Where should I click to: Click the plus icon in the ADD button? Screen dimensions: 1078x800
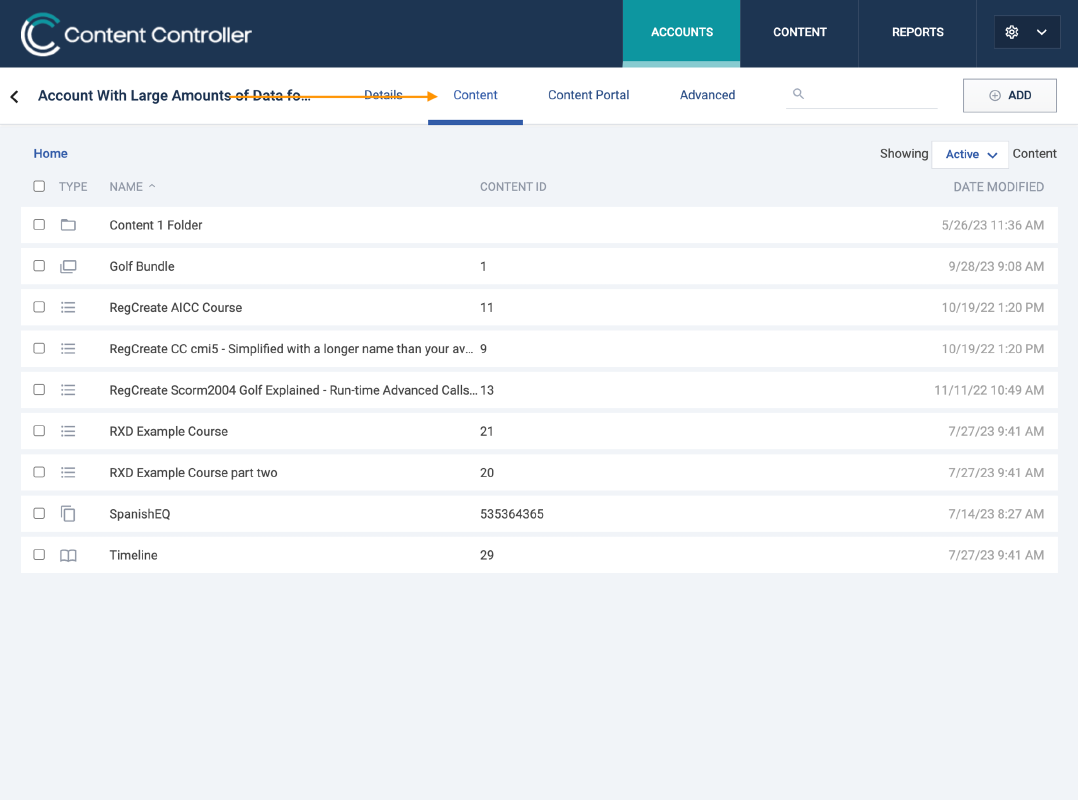995,96
